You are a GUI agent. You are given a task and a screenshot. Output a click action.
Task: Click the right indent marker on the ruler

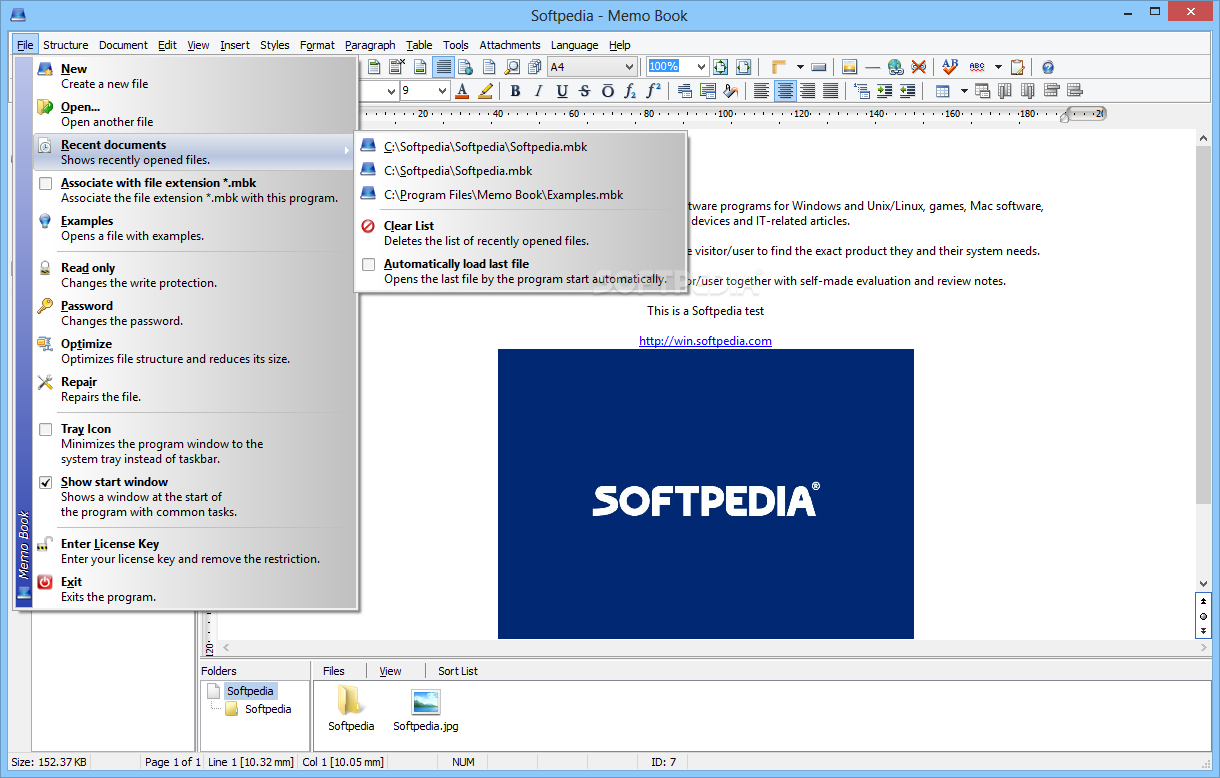[x=1065, y=116]
